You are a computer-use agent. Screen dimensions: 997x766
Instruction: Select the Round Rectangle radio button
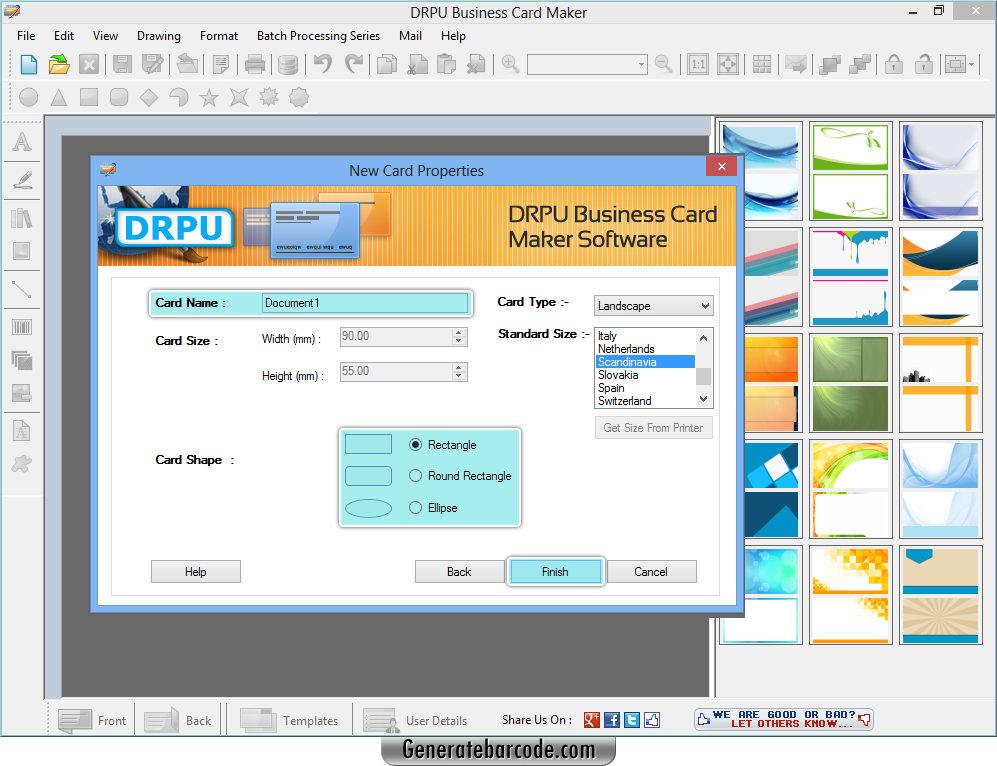pyautogui.click(x=415, y=475)
